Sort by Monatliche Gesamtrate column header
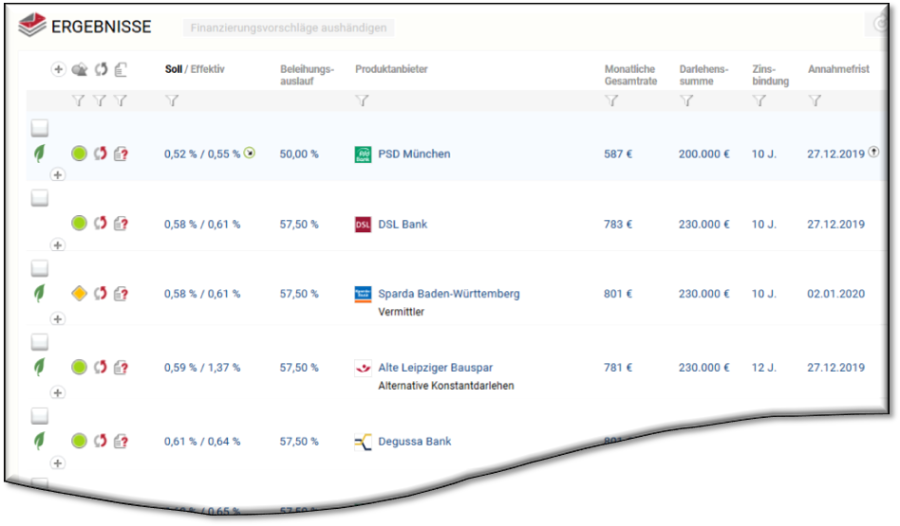Image resolution: width=900 pixels, height=526 pixels. coord(630,75)
